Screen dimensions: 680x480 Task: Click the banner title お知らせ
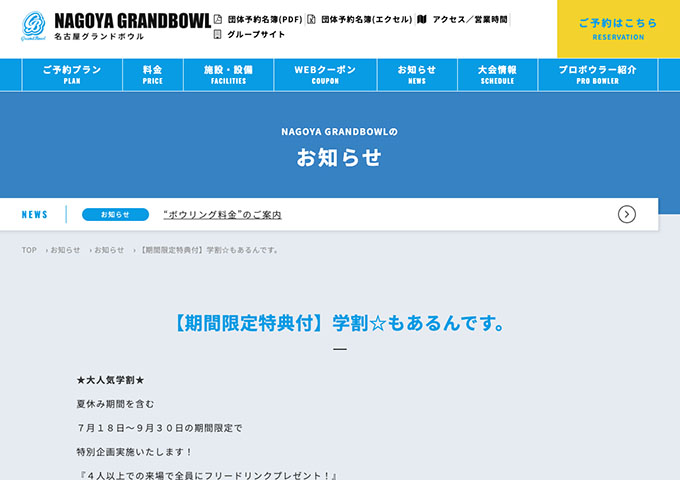tap(339, 157)
